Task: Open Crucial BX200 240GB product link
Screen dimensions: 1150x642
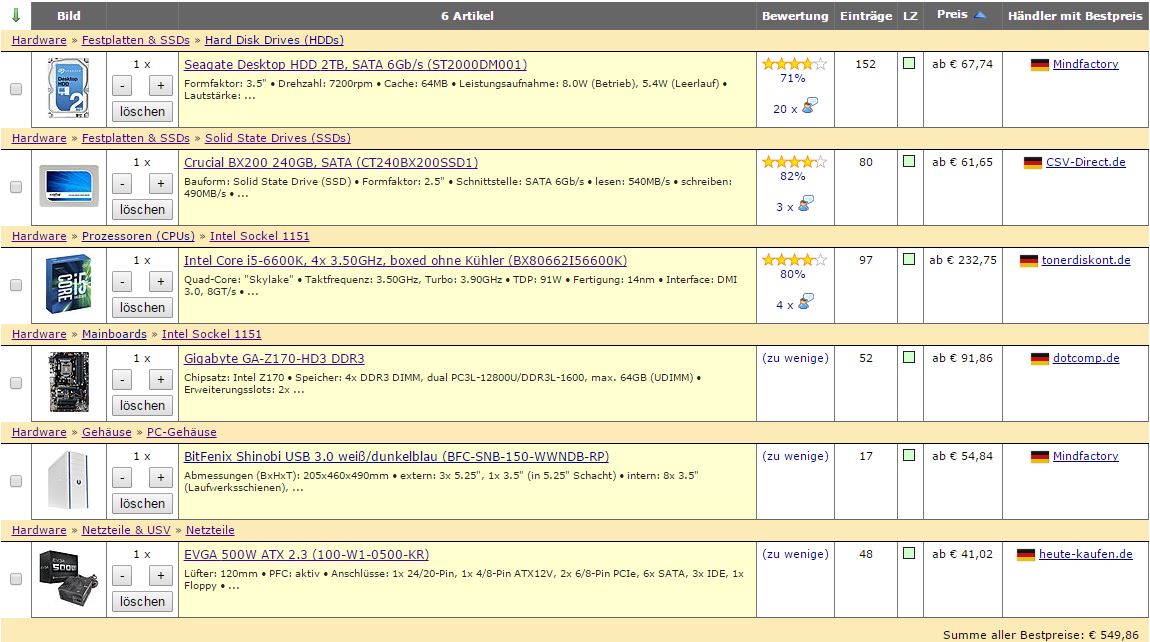Action: 331,163
